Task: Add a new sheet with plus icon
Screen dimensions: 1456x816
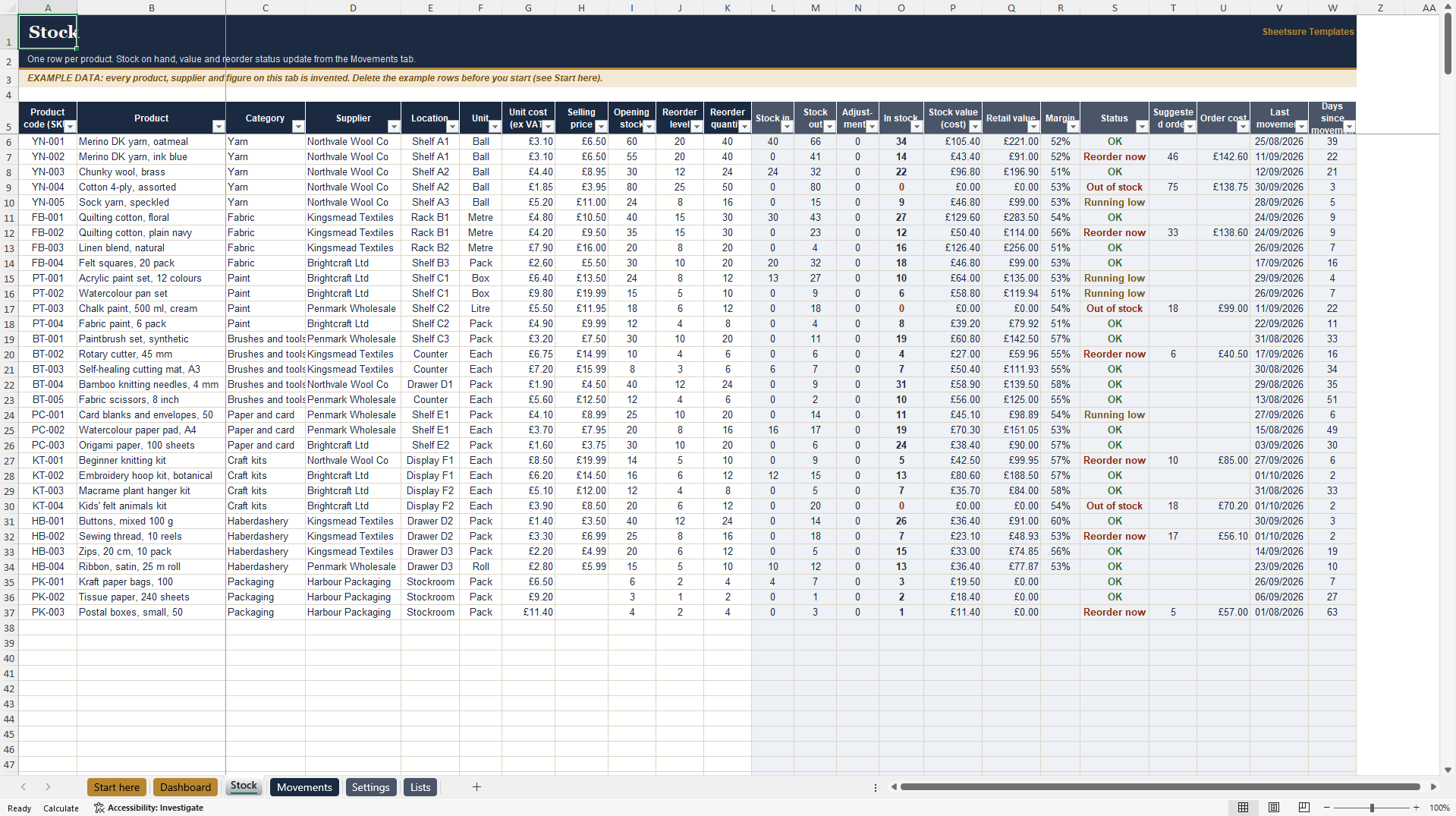Action: pyautogui.click(x=476, y=787)
